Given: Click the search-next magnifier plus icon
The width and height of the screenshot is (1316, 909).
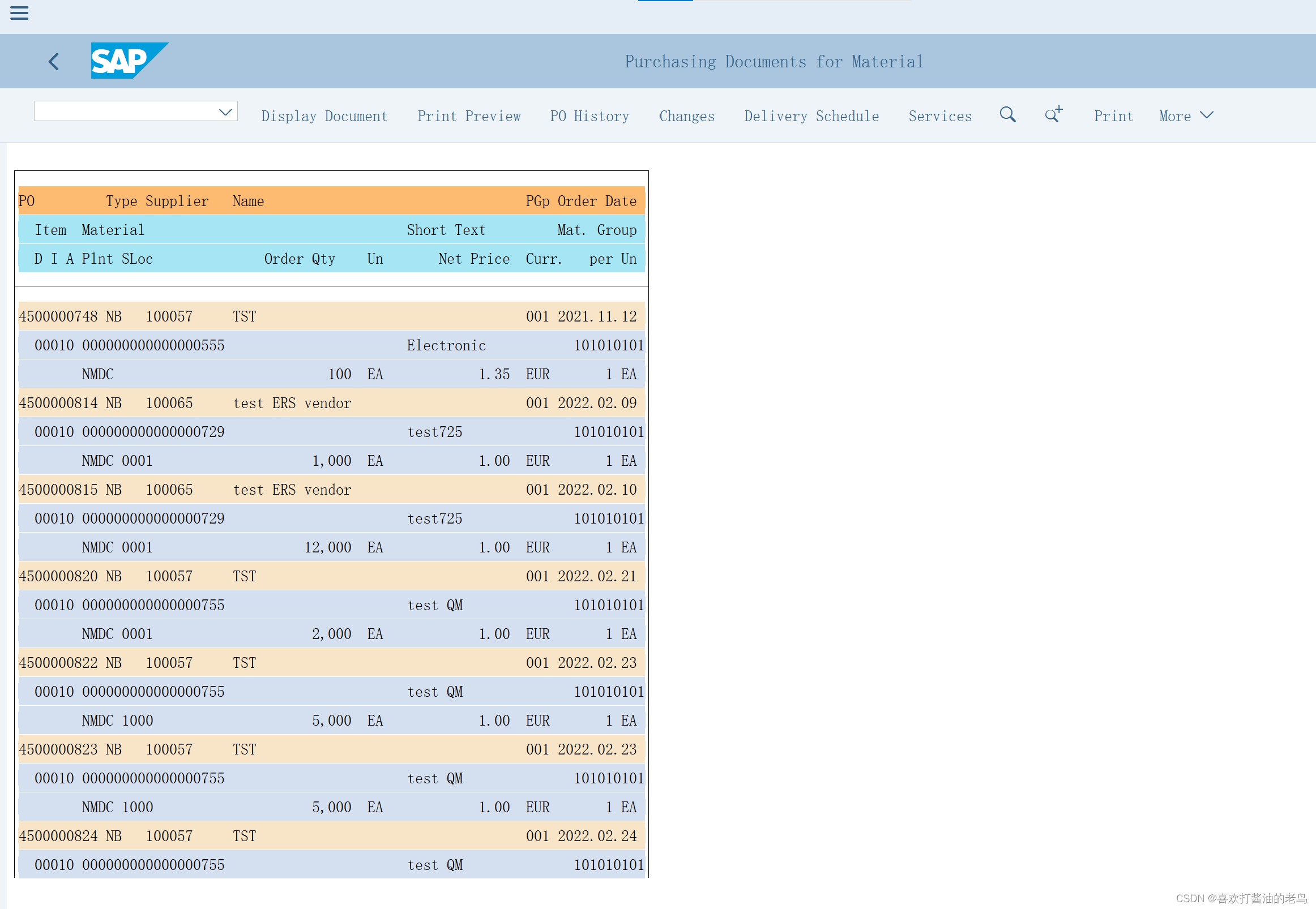Looking at the screenshot, I should [x=1053, y=115].
